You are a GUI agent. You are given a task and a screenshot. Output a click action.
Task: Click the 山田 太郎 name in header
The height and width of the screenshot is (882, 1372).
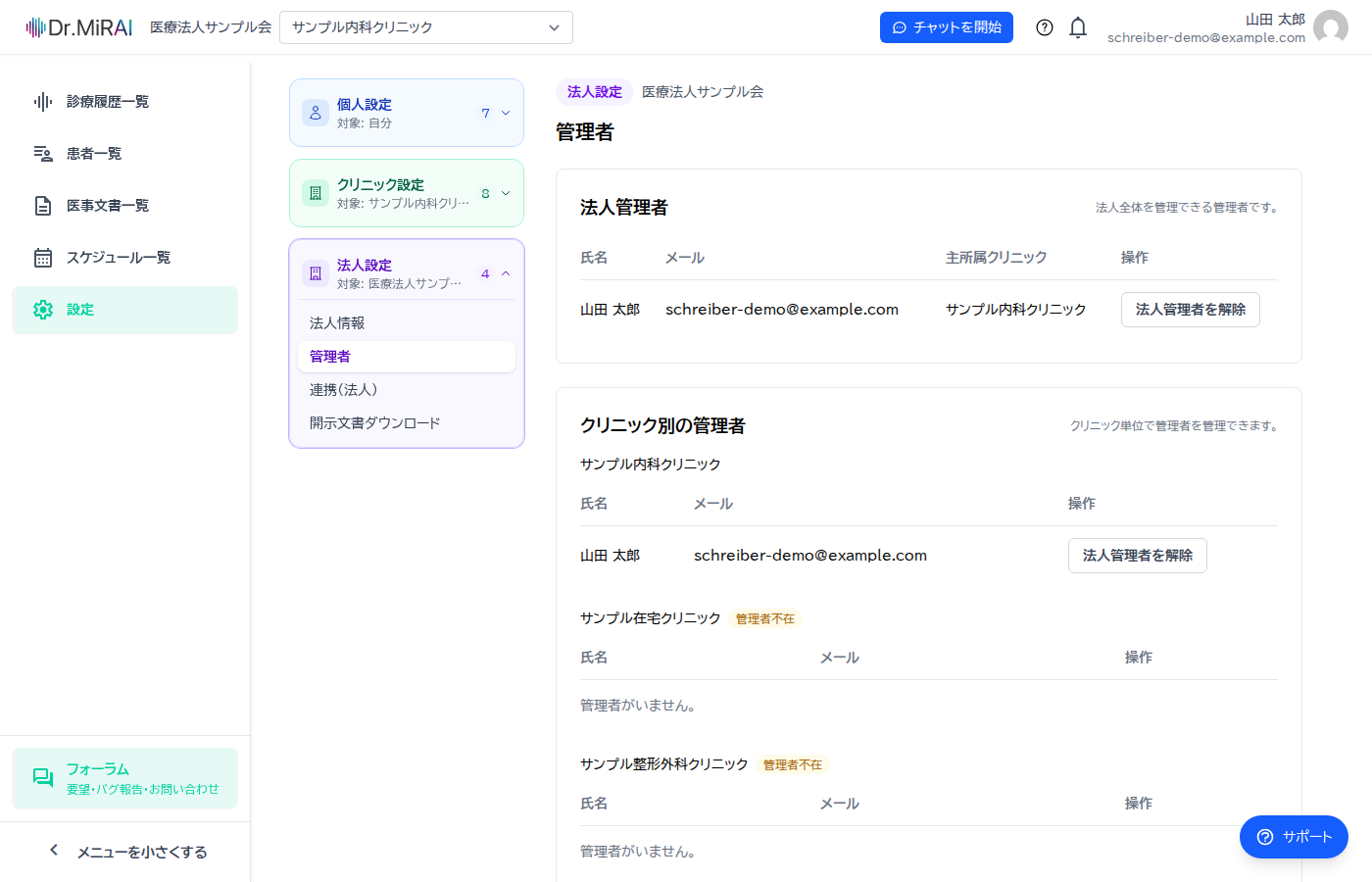pos(1275,20)
